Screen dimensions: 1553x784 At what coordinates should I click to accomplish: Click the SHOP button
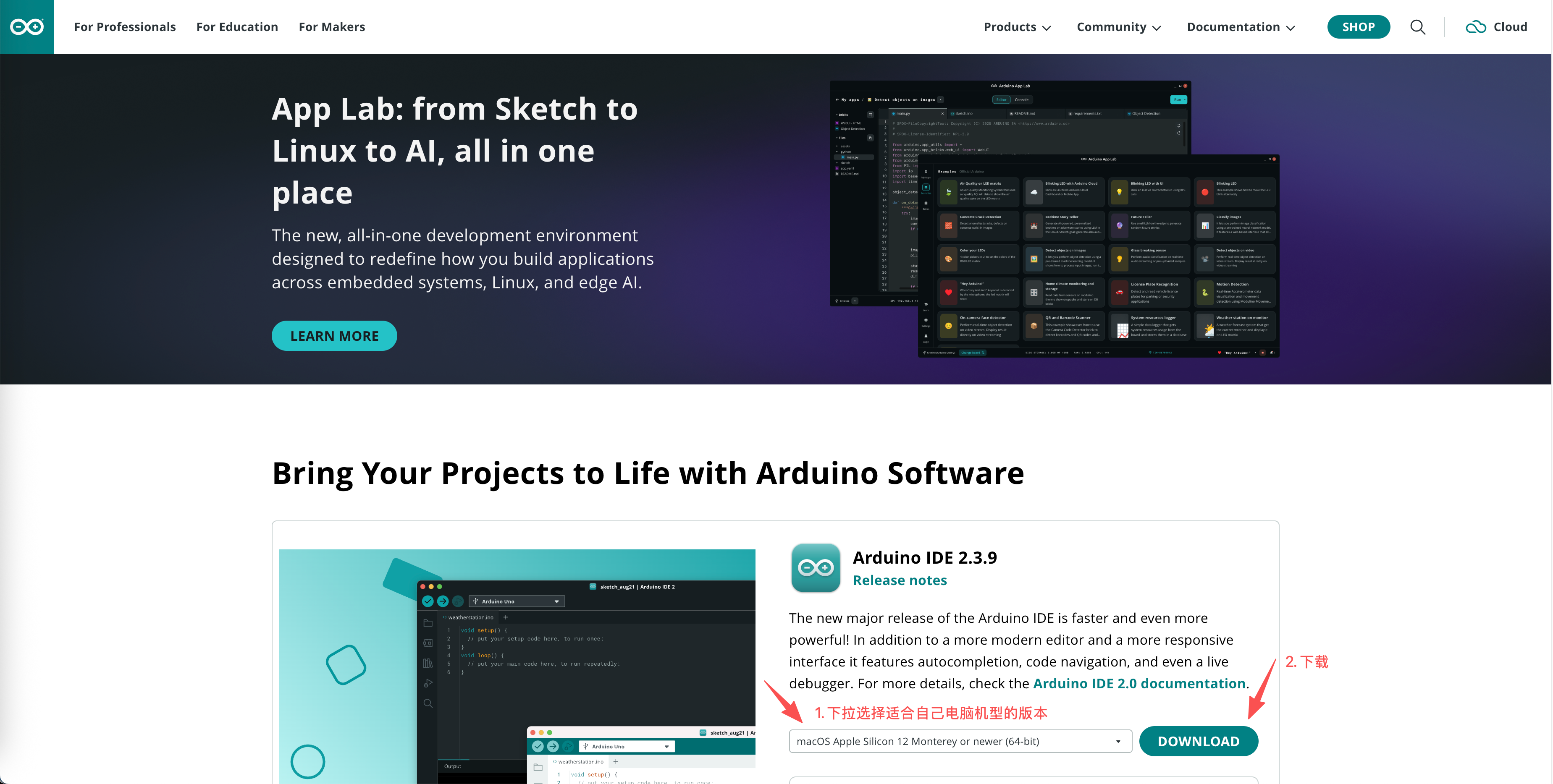tap(1358, 27)
